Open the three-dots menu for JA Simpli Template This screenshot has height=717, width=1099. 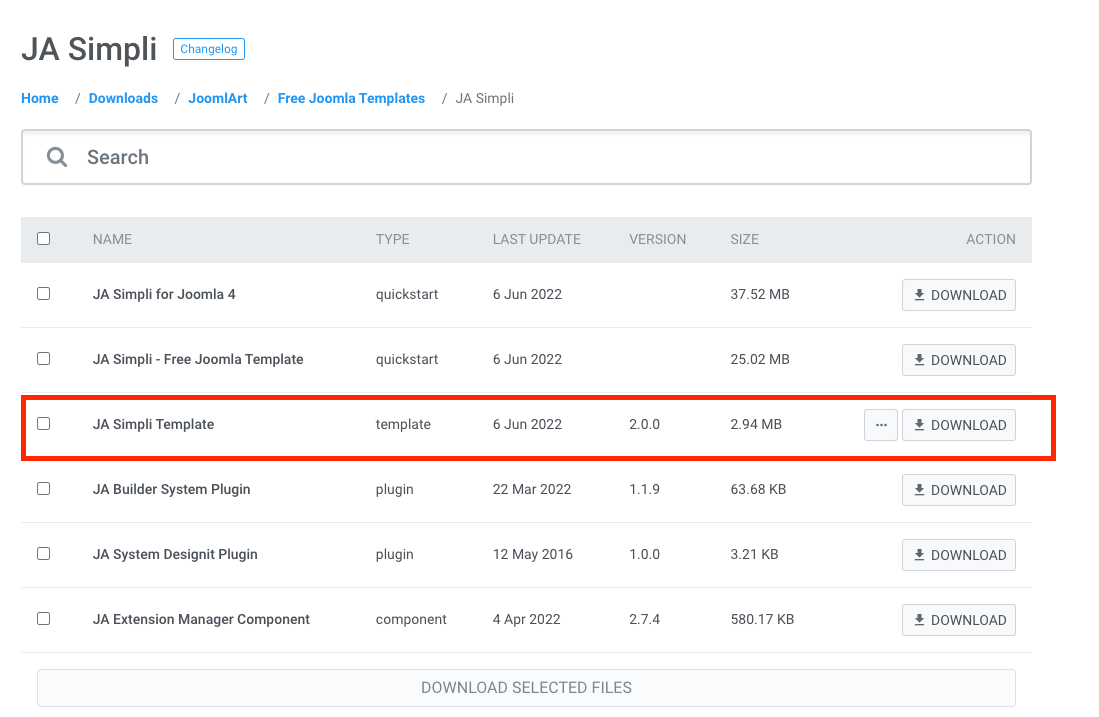(880, 425)
